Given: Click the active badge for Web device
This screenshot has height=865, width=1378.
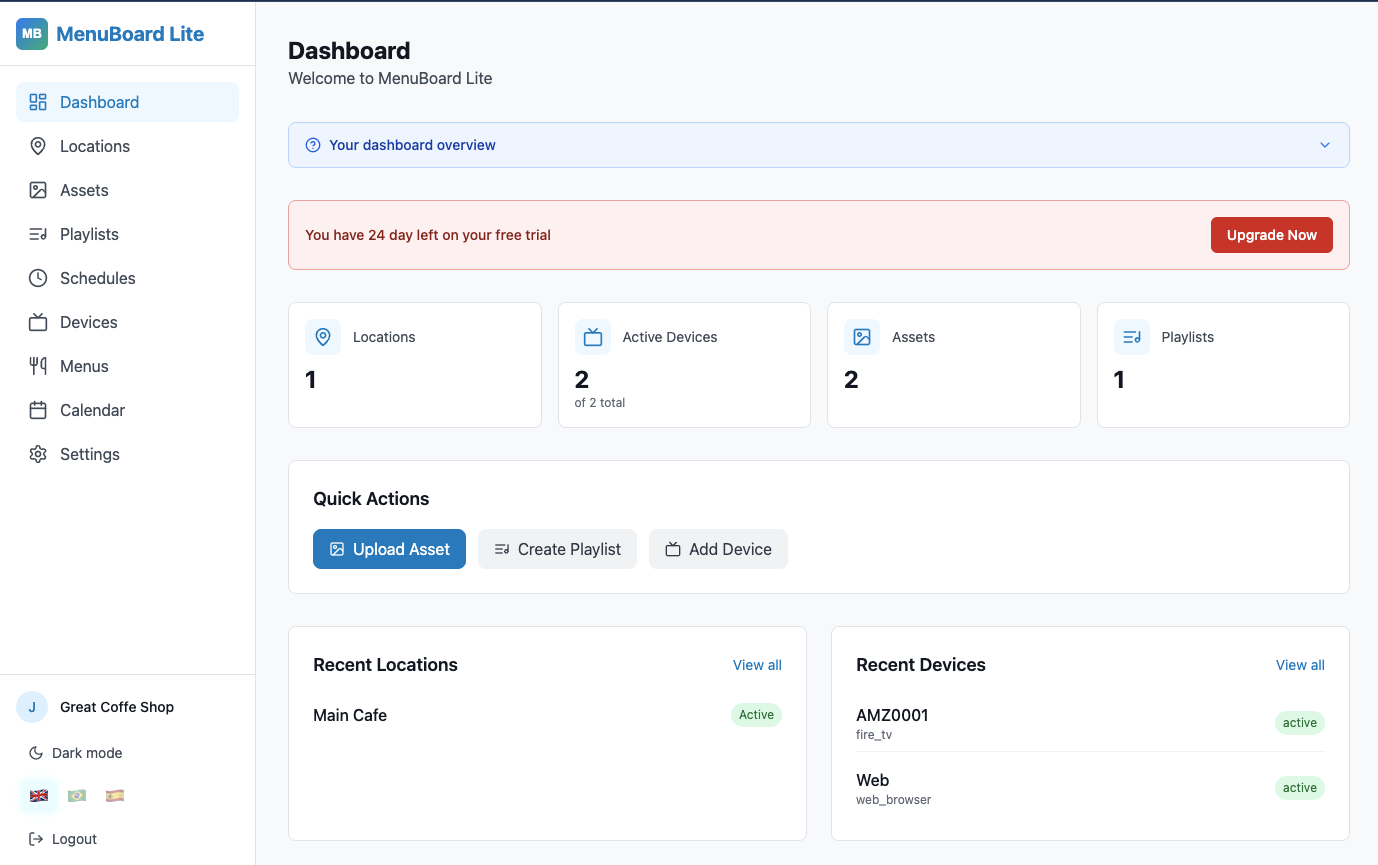Looking at the screenshot, I should (1300, 788).
